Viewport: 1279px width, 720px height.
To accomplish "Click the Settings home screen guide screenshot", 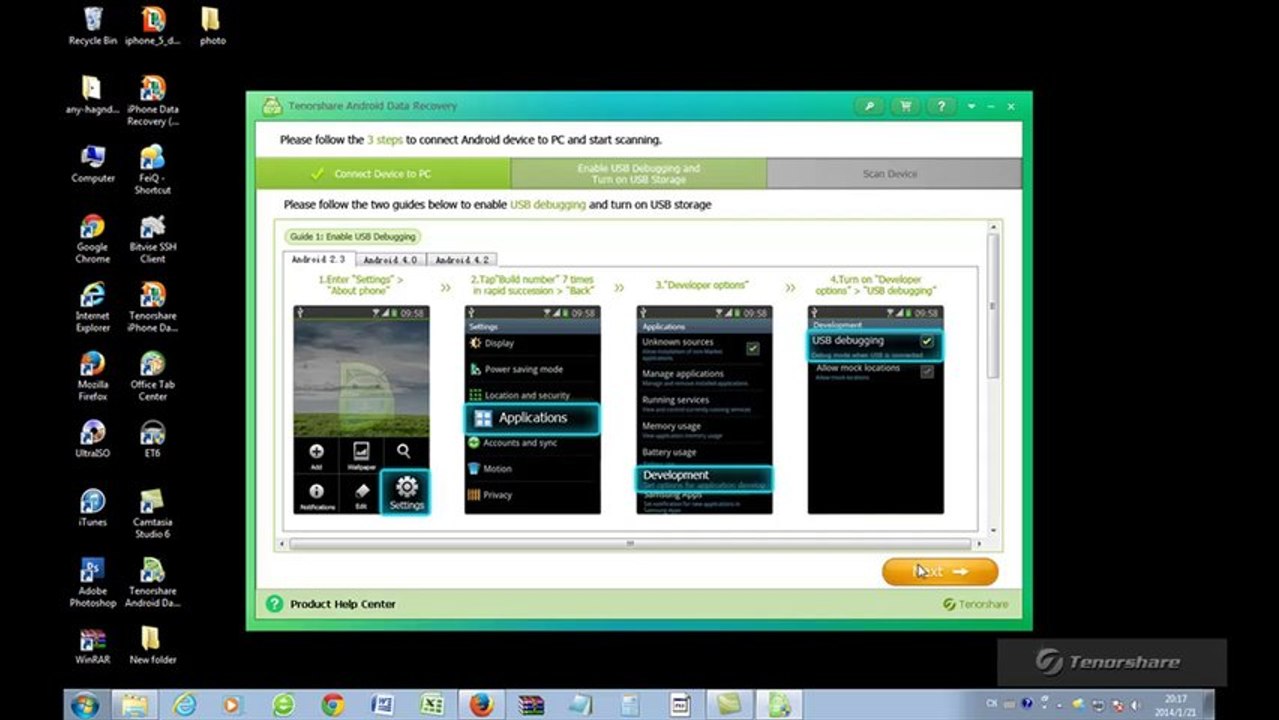I will pos(361,410).
